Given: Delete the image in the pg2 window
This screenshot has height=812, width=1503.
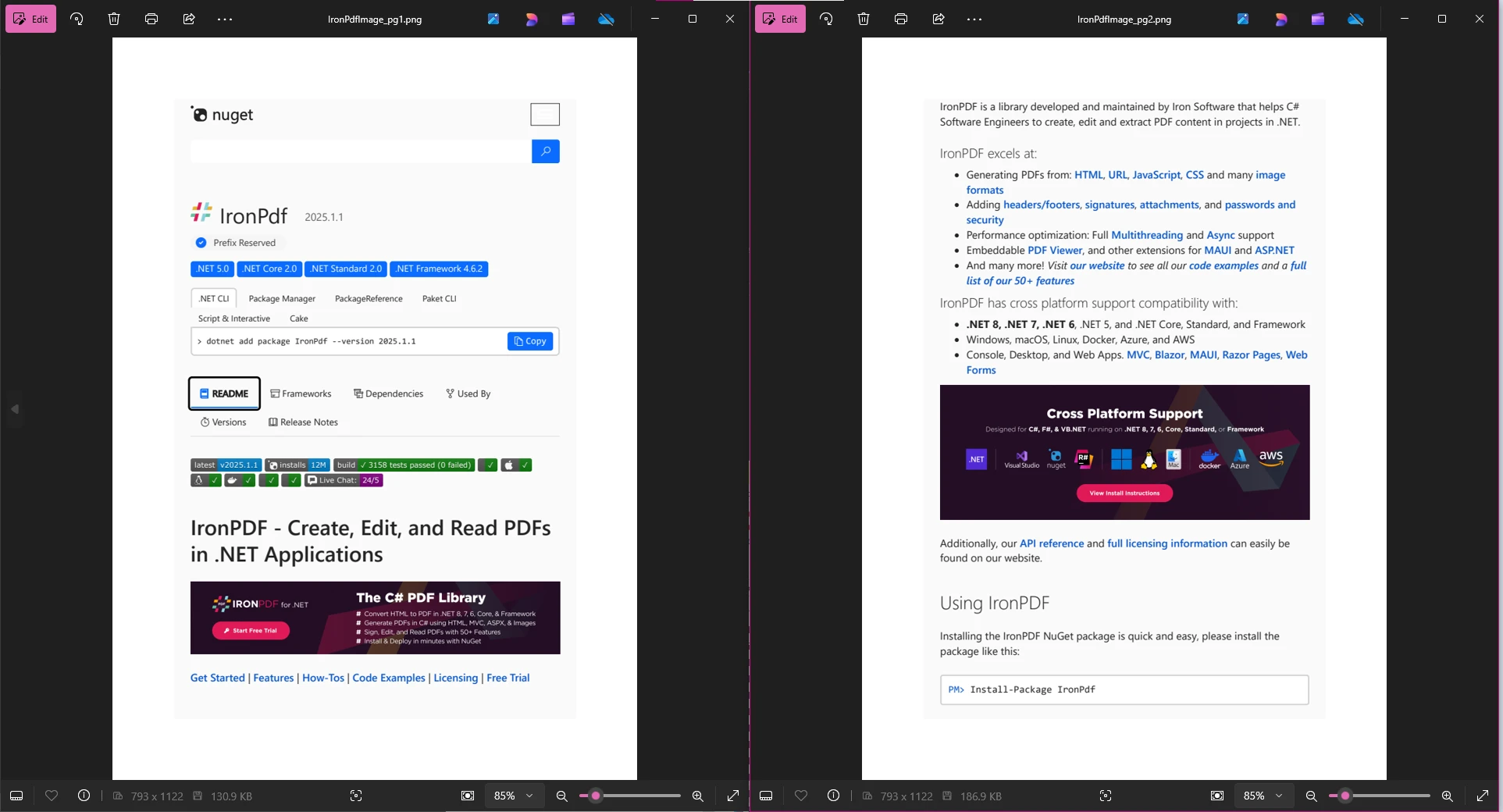Looking at the screenshot, I should pos(864,19).
